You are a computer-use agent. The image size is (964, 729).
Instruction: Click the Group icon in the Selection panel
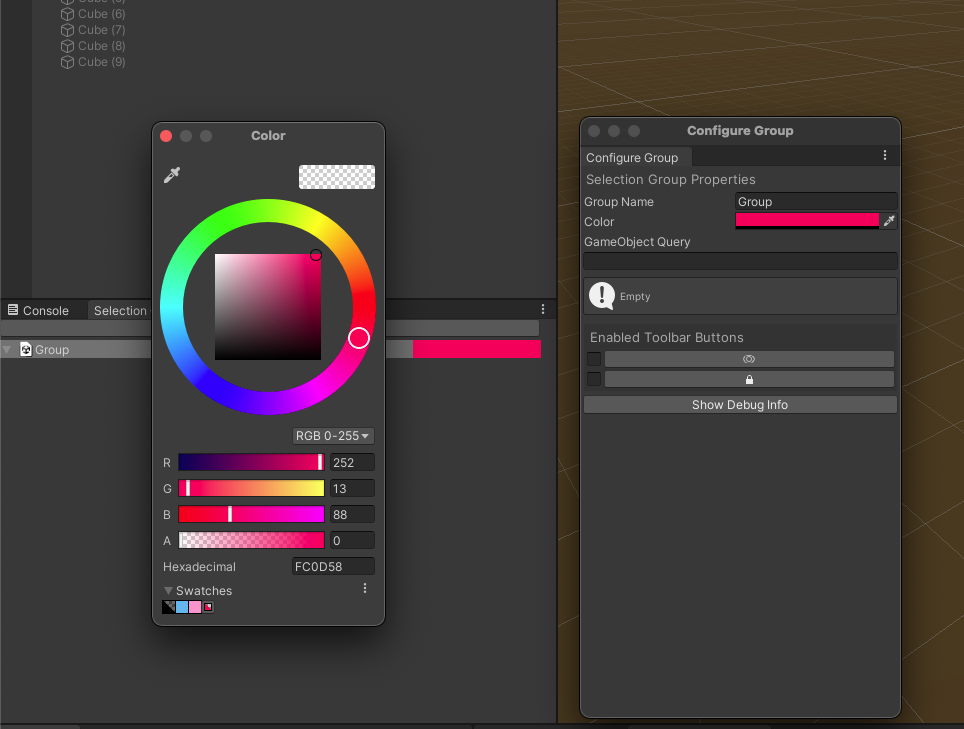(x=24, y=349)
